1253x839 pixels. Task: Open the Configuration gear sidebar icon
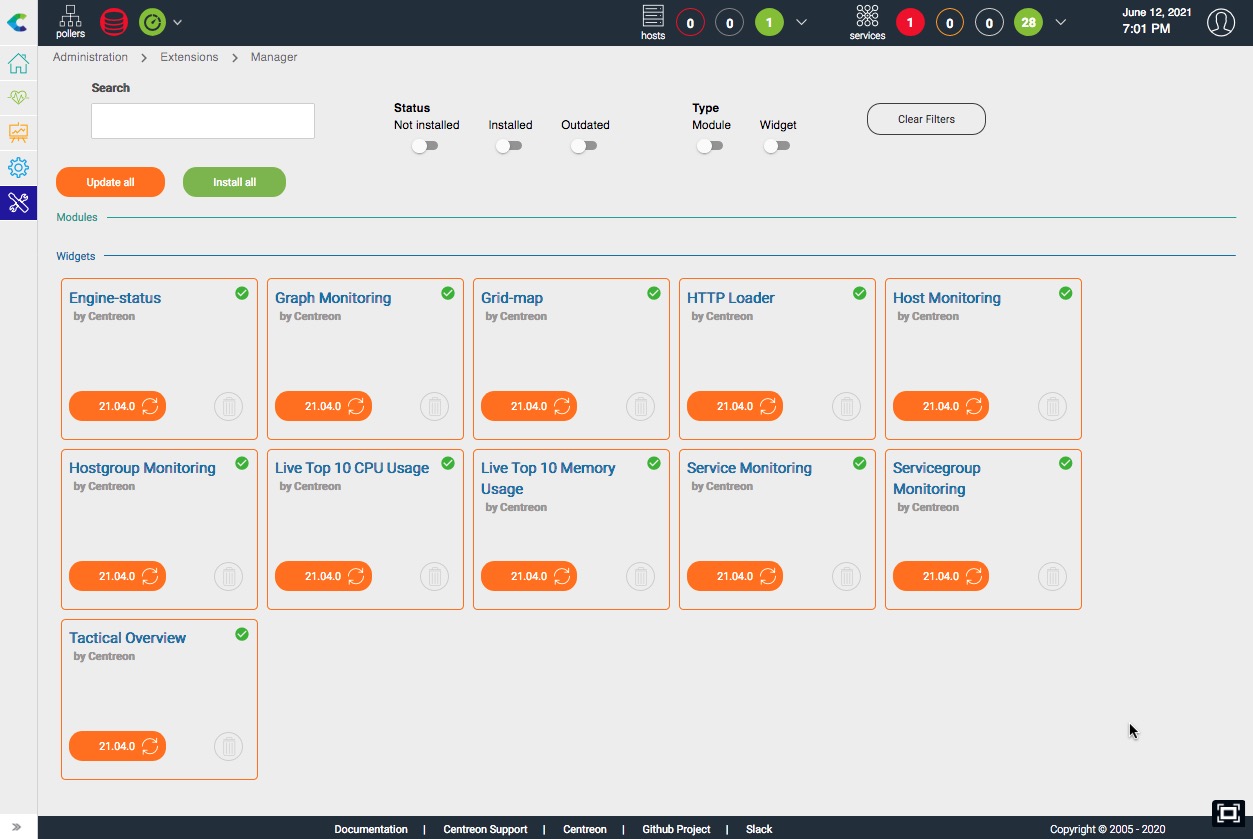(18, 167)
